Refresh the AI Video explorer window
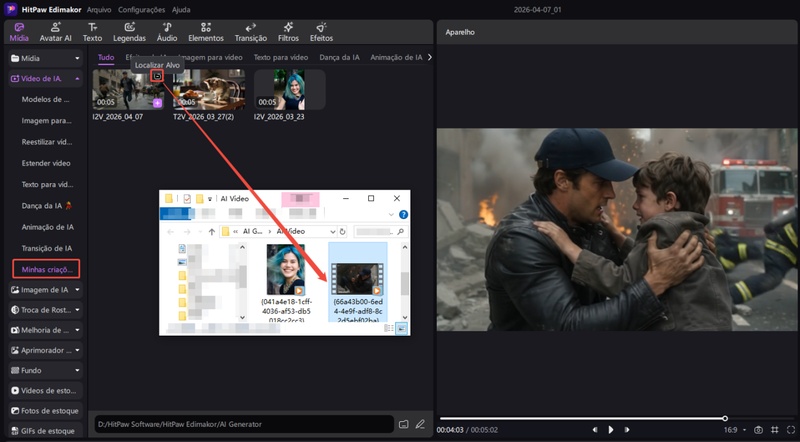Viewport: 800px width, 442px height. (x=342, y=232)
